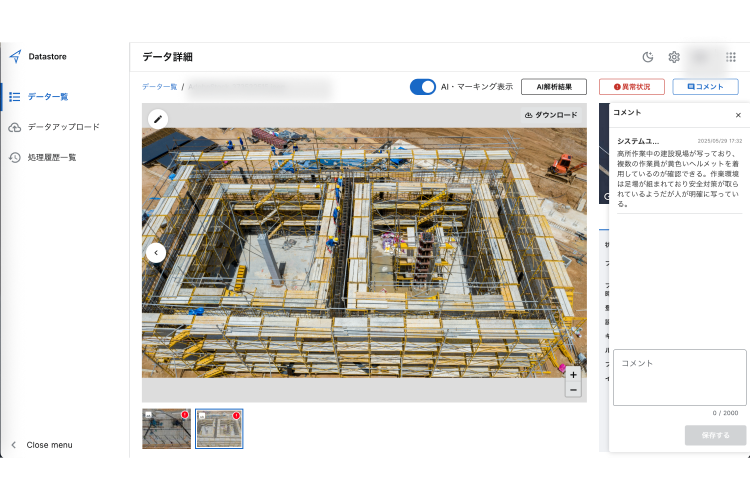Click the 異常状況 button
This screenshot has width=750, height=500.
coord(632,87)
